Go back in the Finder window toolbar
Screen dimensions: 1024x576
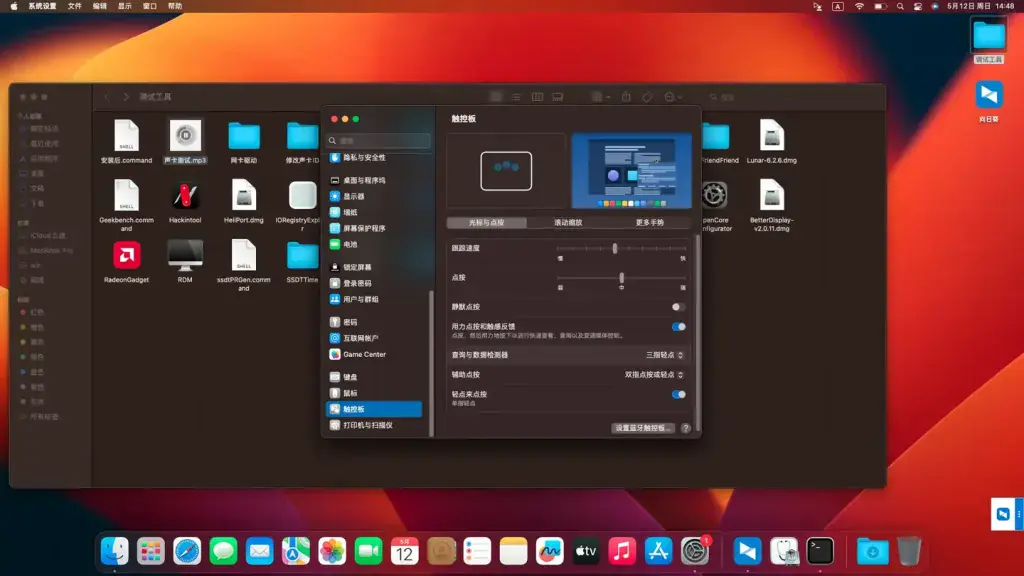106,97
